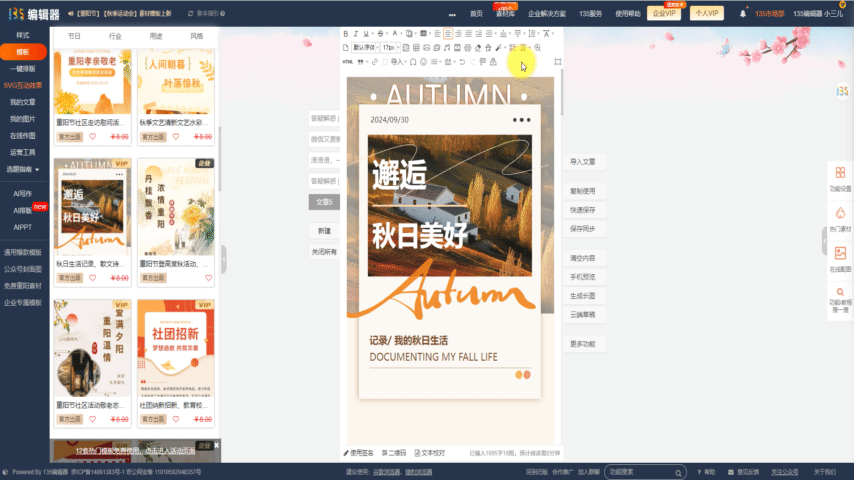
Task: Insert a special character (omega)
Action: click(x=413, y=62)
